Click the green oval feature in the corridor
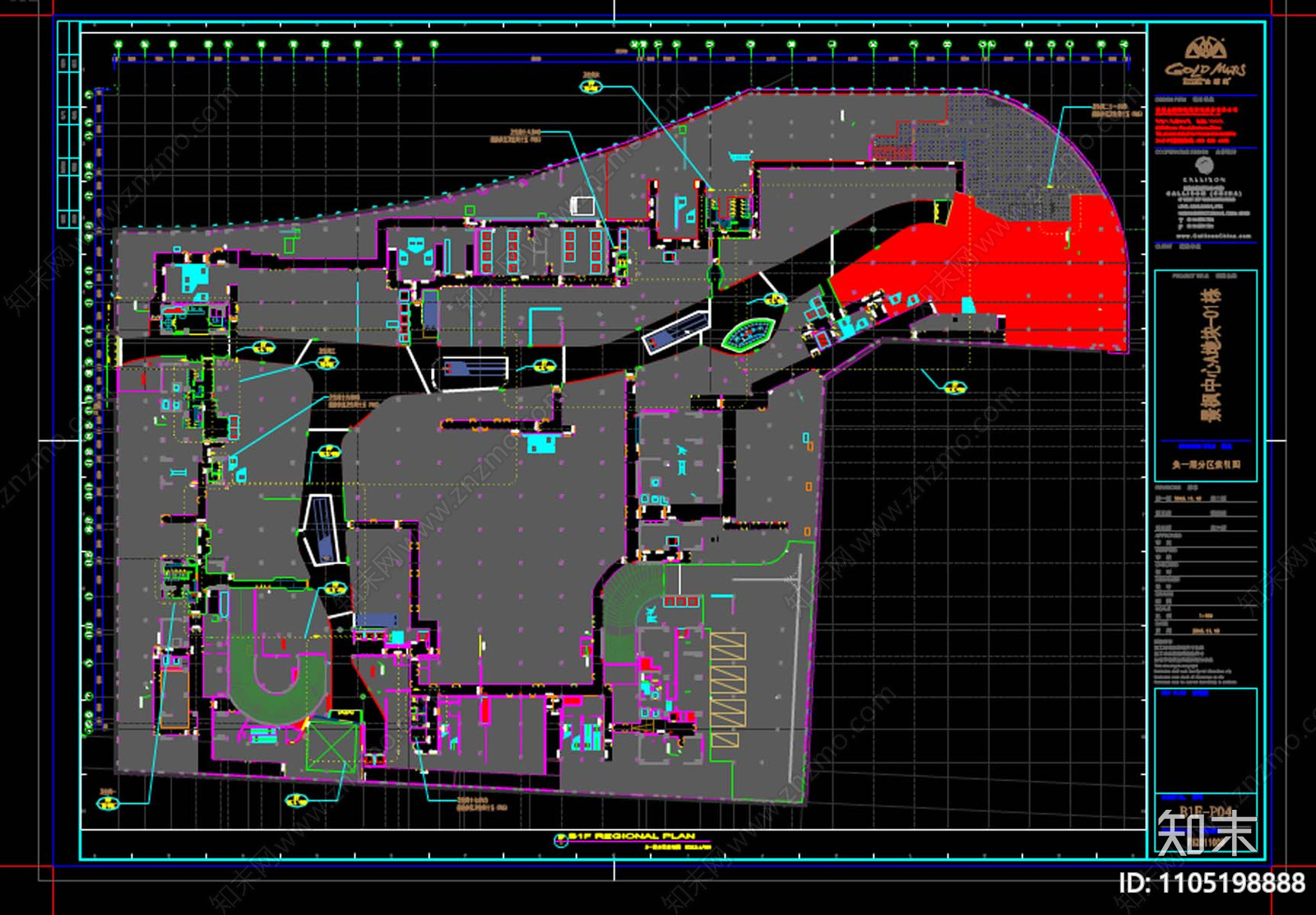The image size is (1316, 915). point(748,335)
